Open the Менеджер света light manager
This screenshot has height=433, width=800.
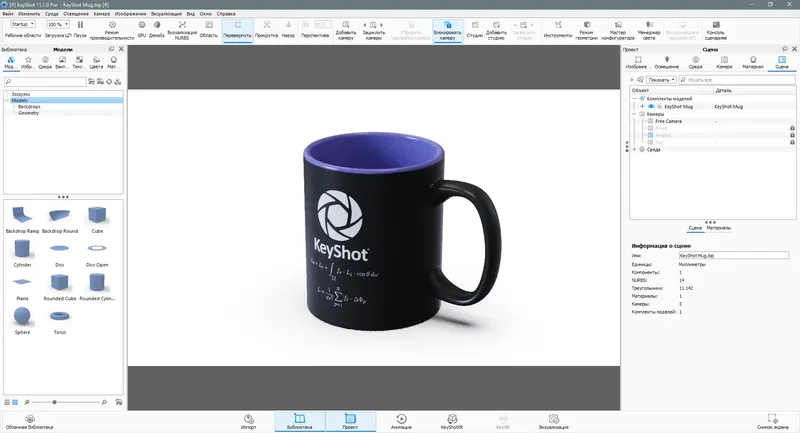[649, 30]
